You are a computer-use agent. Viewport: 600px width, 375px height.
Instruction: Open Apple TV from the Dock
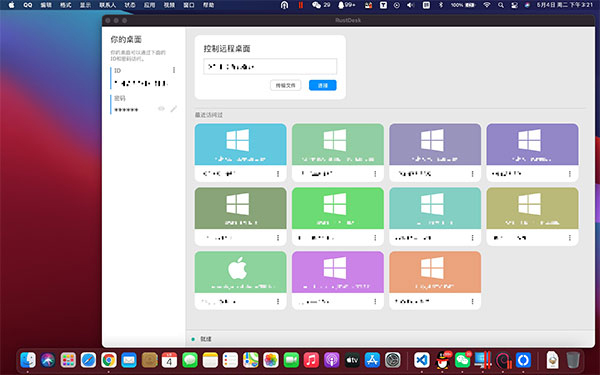[352, 360]
